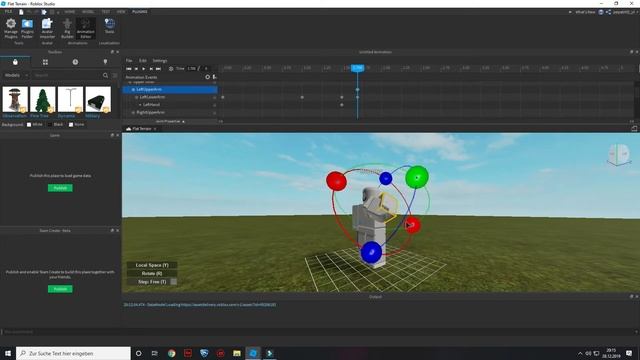Collapse the LeftLowerArm track

tap(137, 97)
